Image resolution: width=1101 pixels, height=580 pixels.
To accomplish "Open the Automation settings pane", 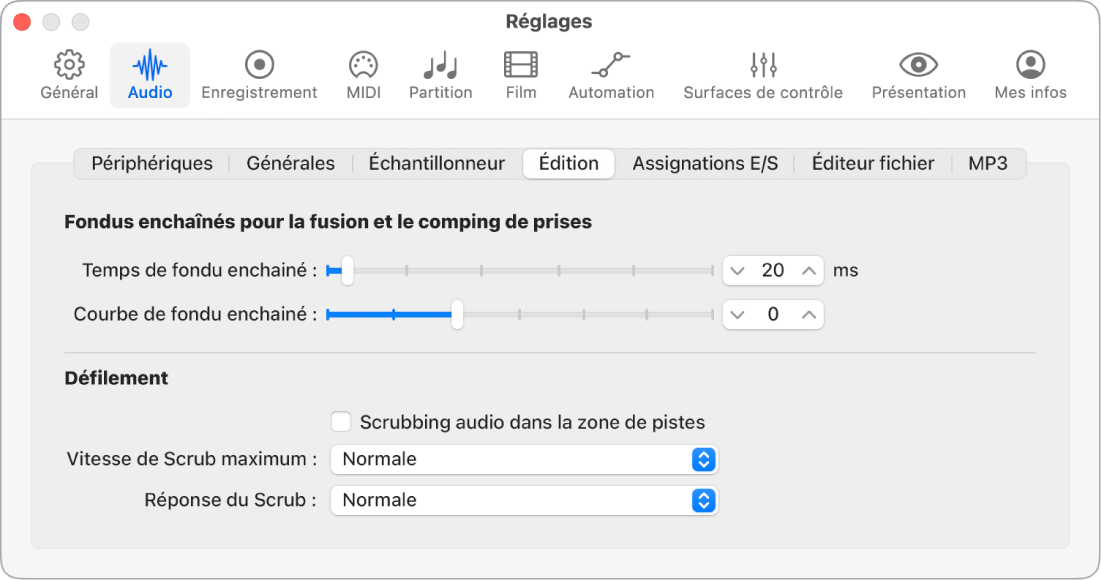I will pos(610,74).
